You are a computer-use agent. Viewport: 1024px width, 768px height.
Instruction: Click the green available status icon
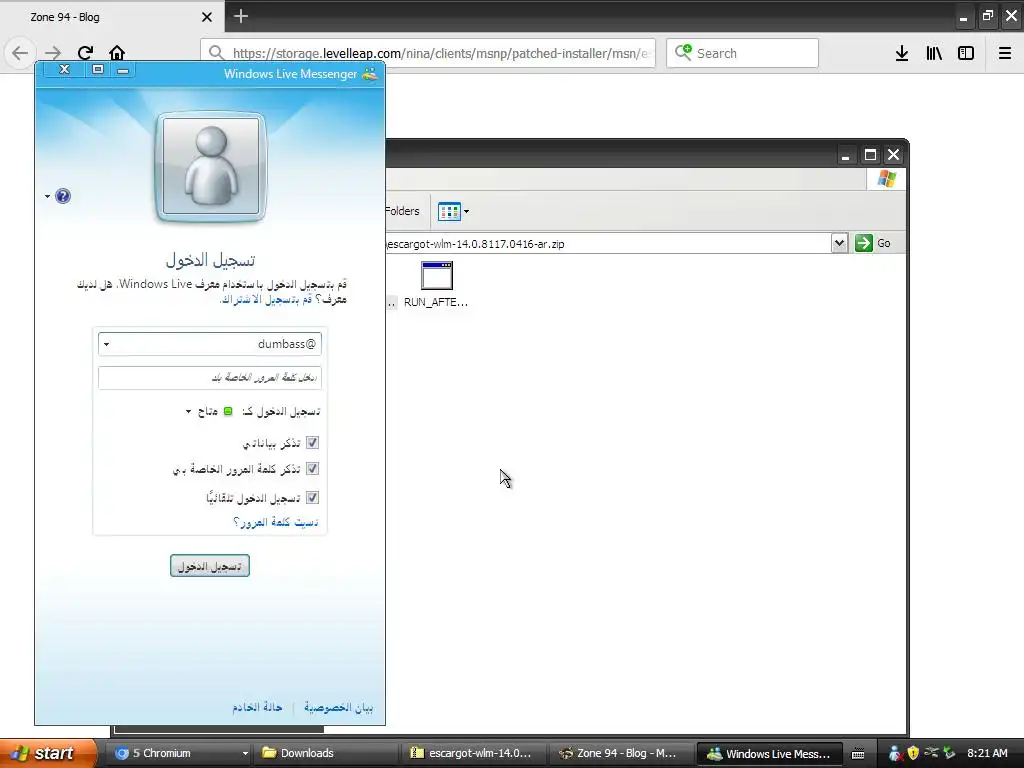point(228,411)
